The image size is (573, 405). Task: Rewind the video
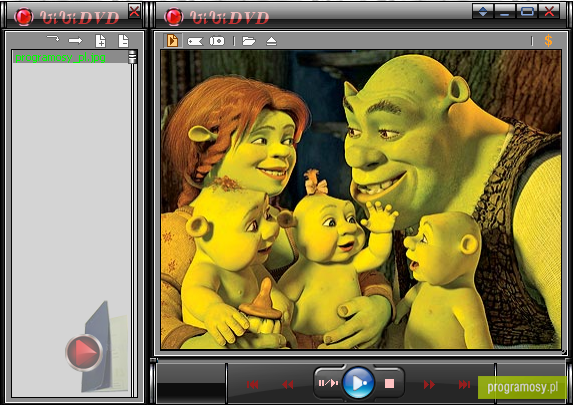288,385
